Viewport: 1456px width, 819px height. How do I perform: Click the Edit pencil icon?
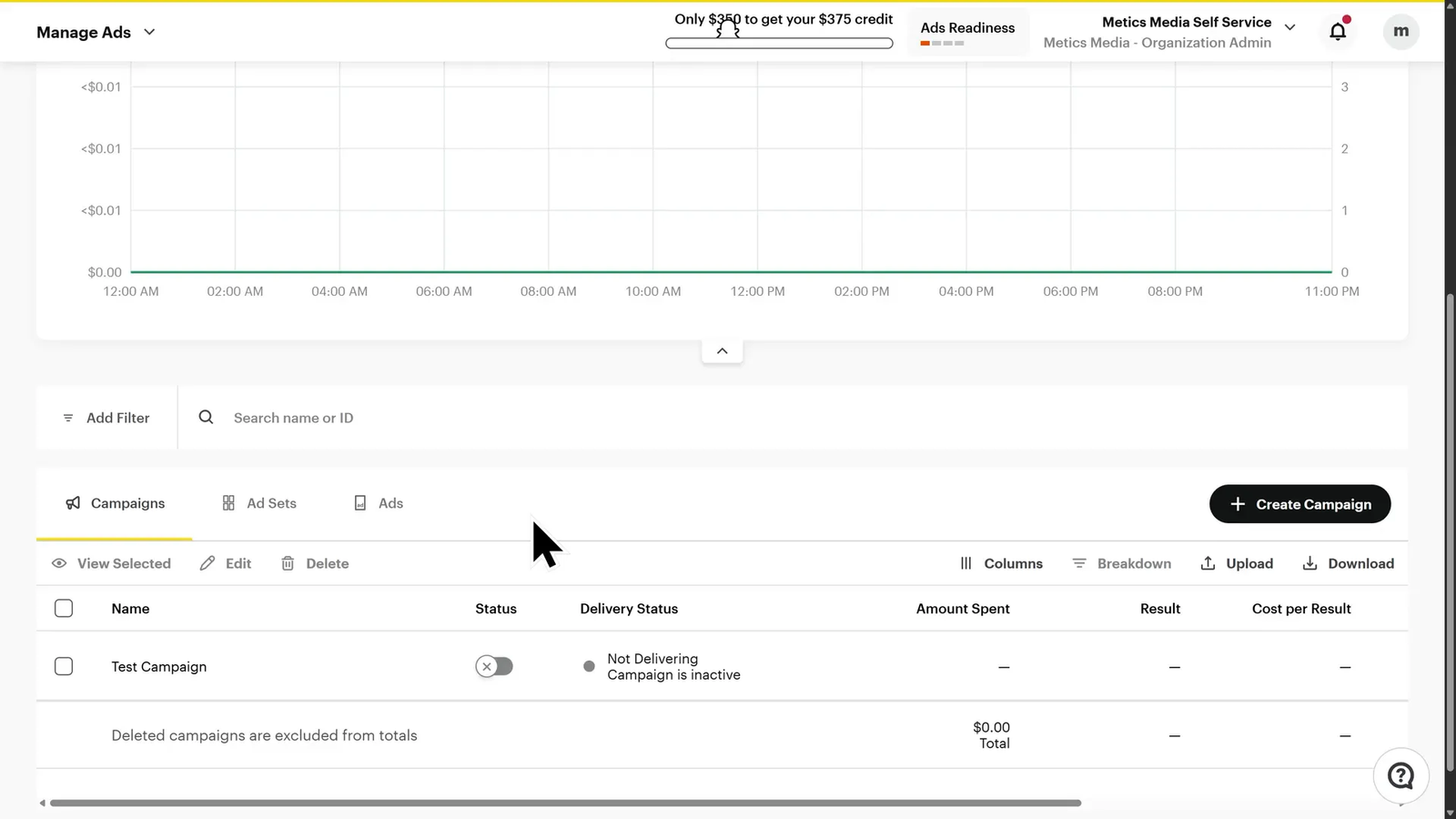207,563
